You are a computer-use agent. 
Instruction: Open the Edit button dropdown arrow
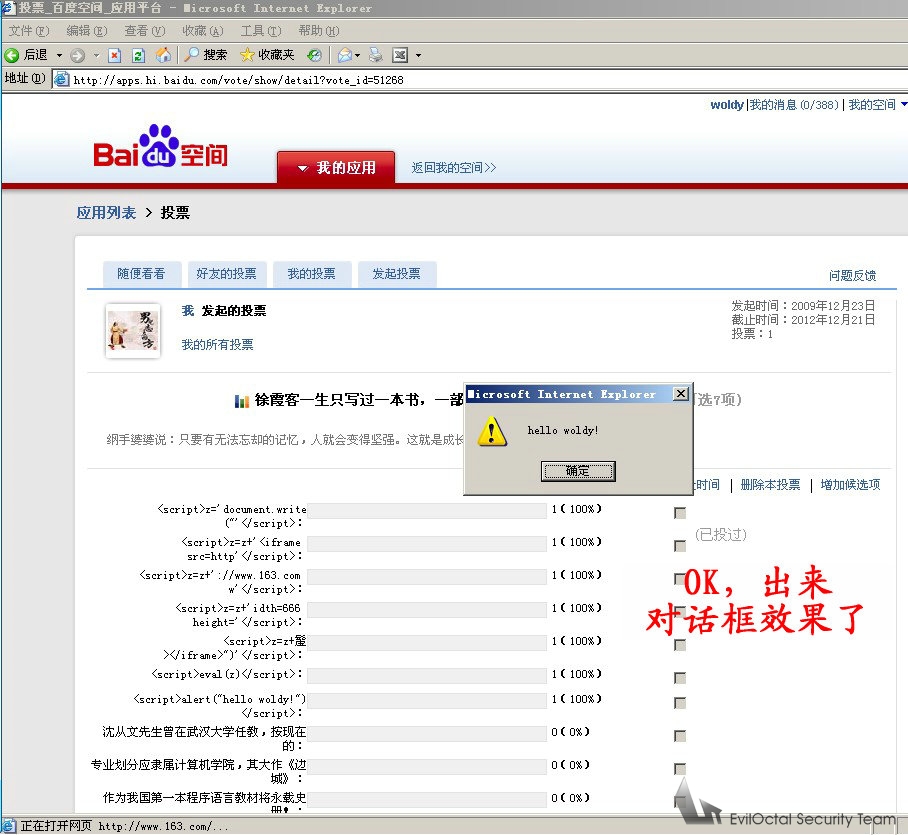click(x=418, y=56)
